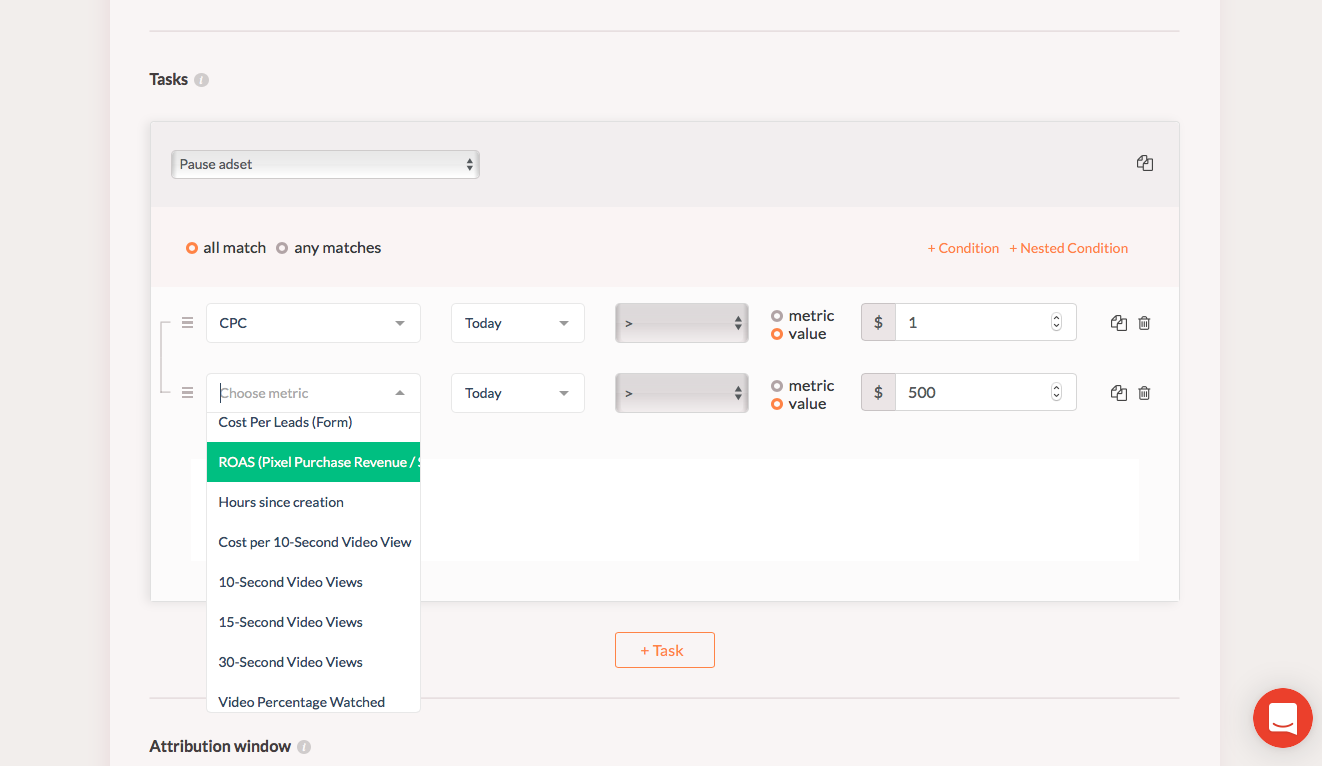Image resolution: width=1322 pixels, height=766 pixels.
Task: Click the info icon next to Tasks
Action: pos(202,80)
